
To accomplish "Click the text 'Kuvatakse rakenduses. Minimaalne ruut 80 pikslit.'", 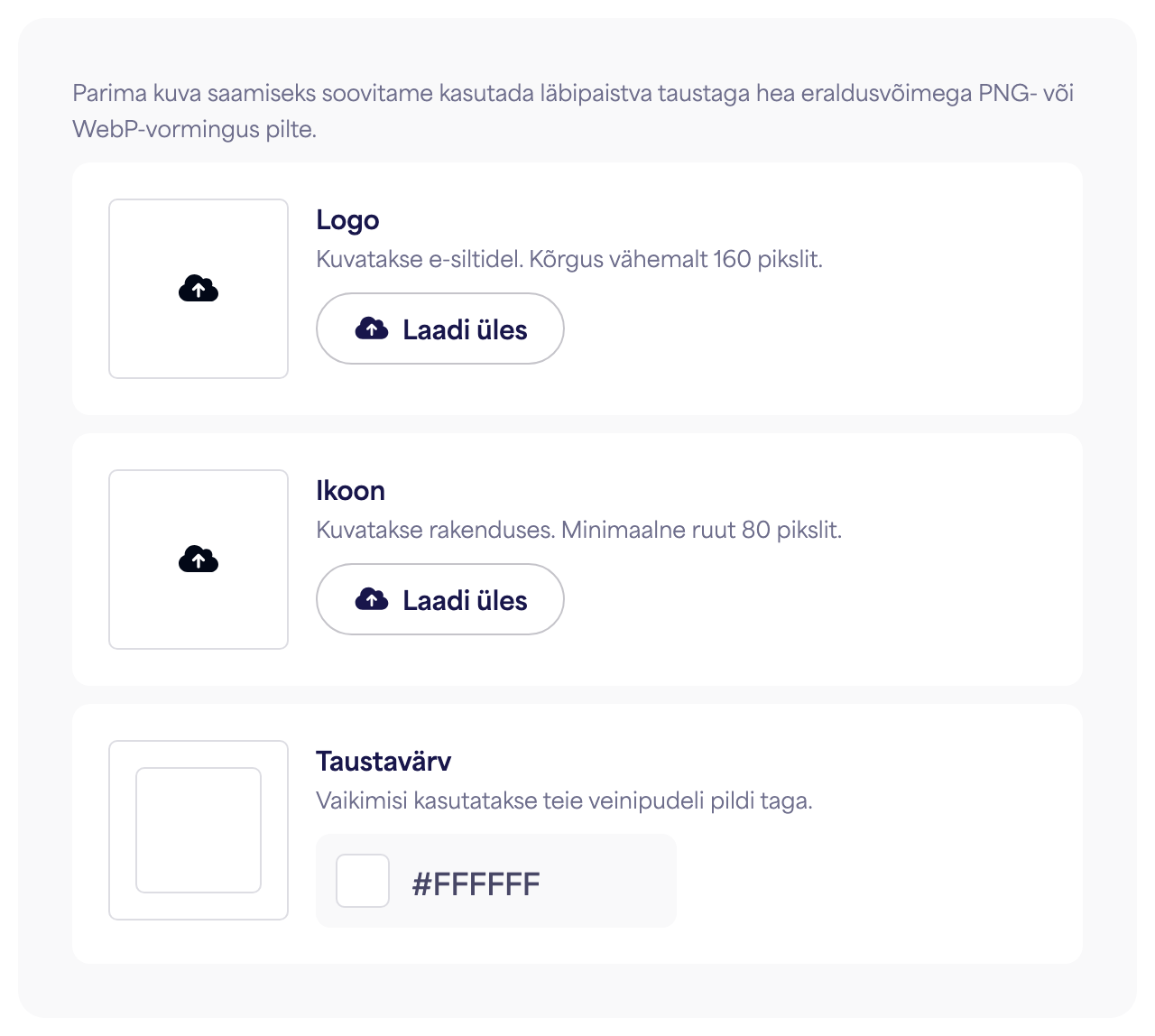I will 578,530.
